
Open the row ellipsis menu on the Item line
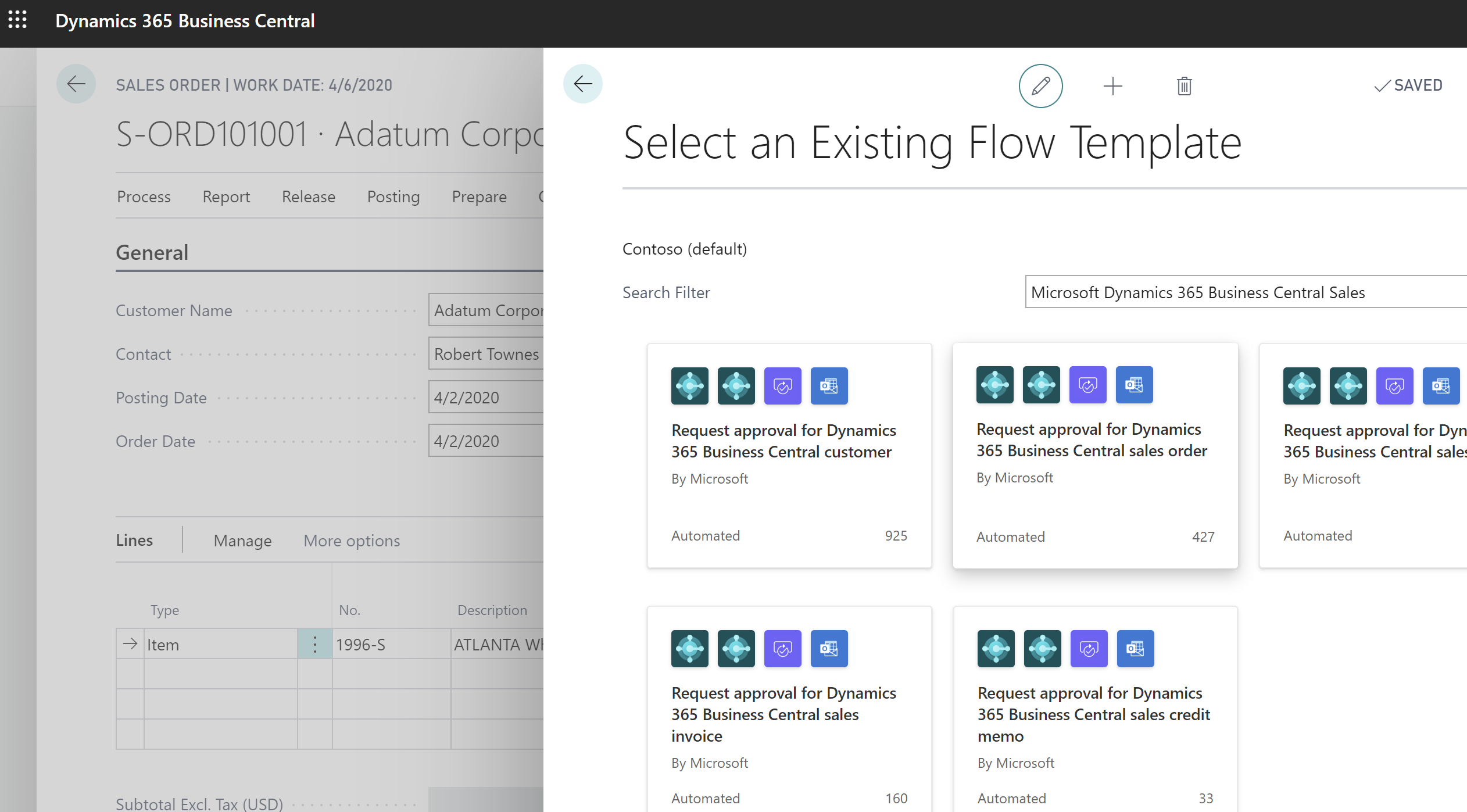[x=314, y=643]
